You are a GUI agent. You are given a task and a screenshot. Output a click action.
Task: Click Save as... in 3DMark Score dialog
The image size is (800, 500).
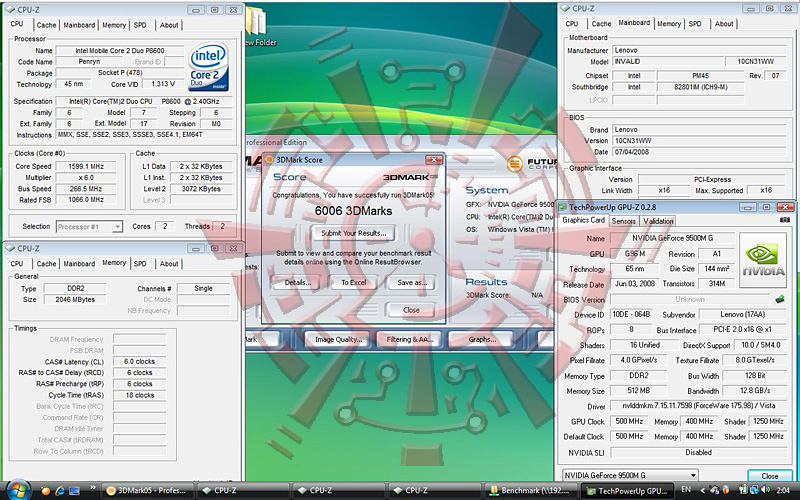tap(412, 283)
